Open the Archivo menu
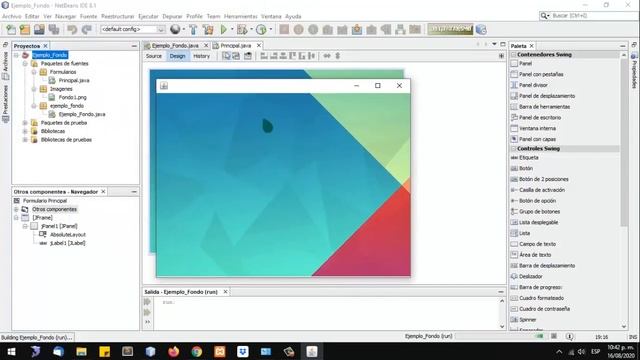Screen dimensions: 640x360 11,16
